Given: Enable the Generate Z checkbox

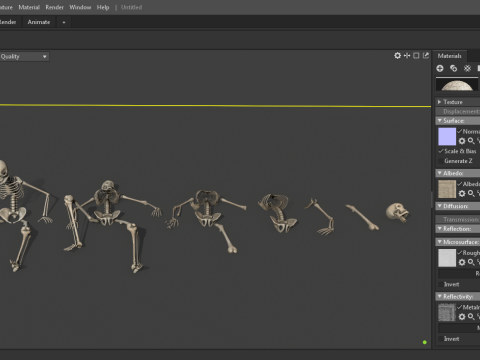Looking at the screenshot, I should pyautogui.click(x=441, y=161).
